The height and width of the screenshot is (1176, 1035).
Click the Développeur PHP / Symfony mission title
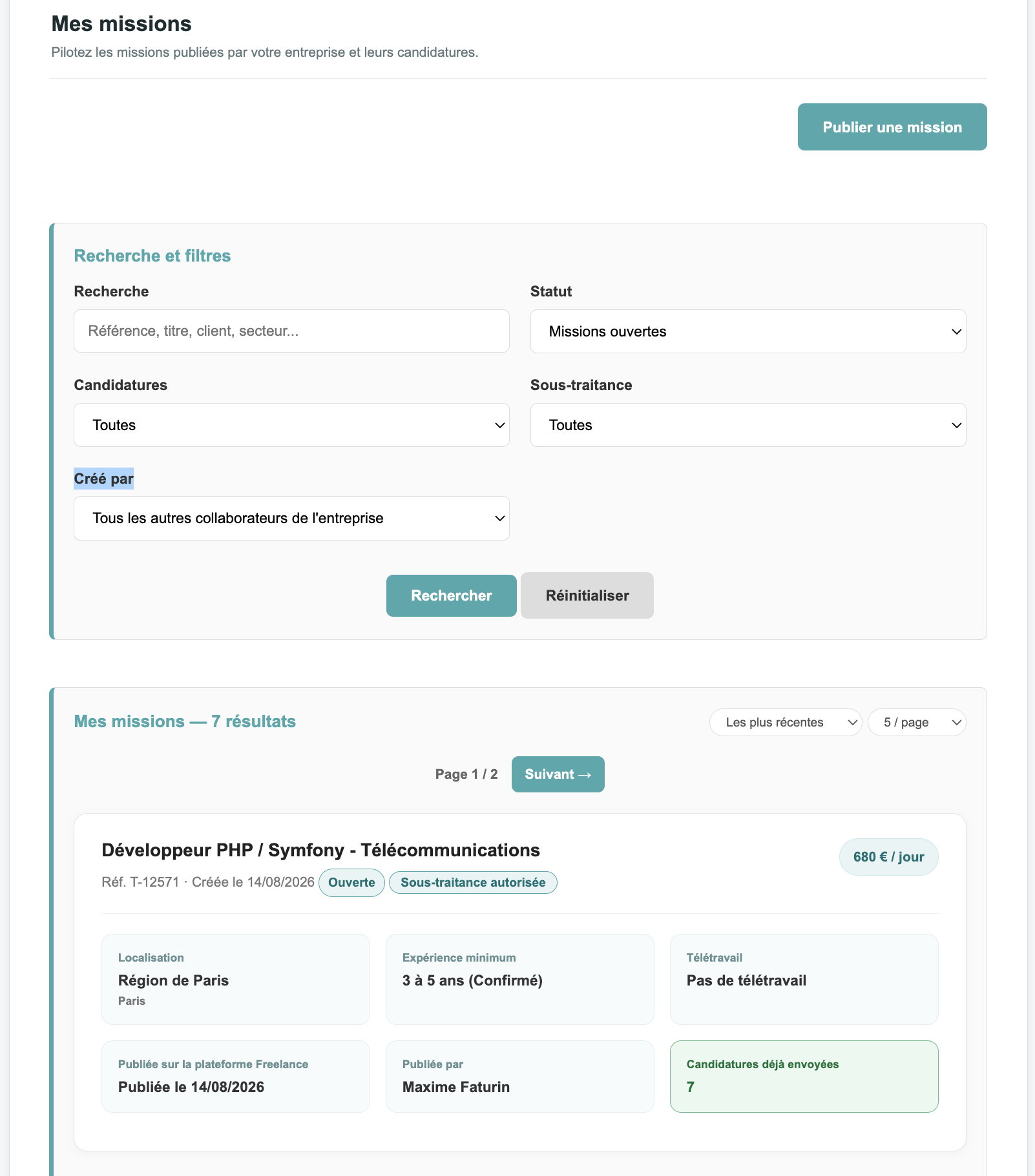[x=321, y=850]
